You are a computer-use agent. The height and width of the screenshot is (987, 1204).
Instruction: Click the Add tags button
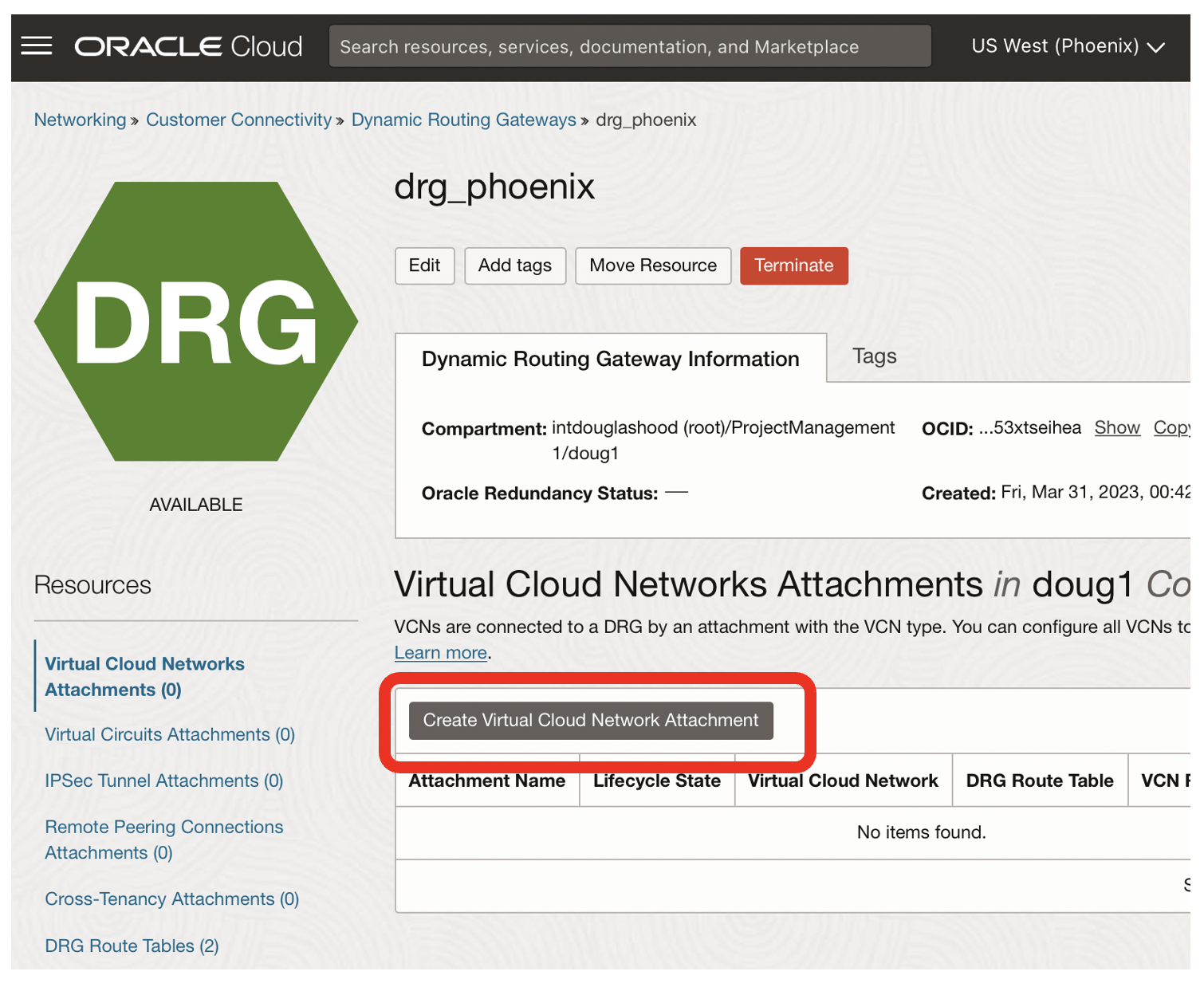pyautogui.click(x=515, y=265)
